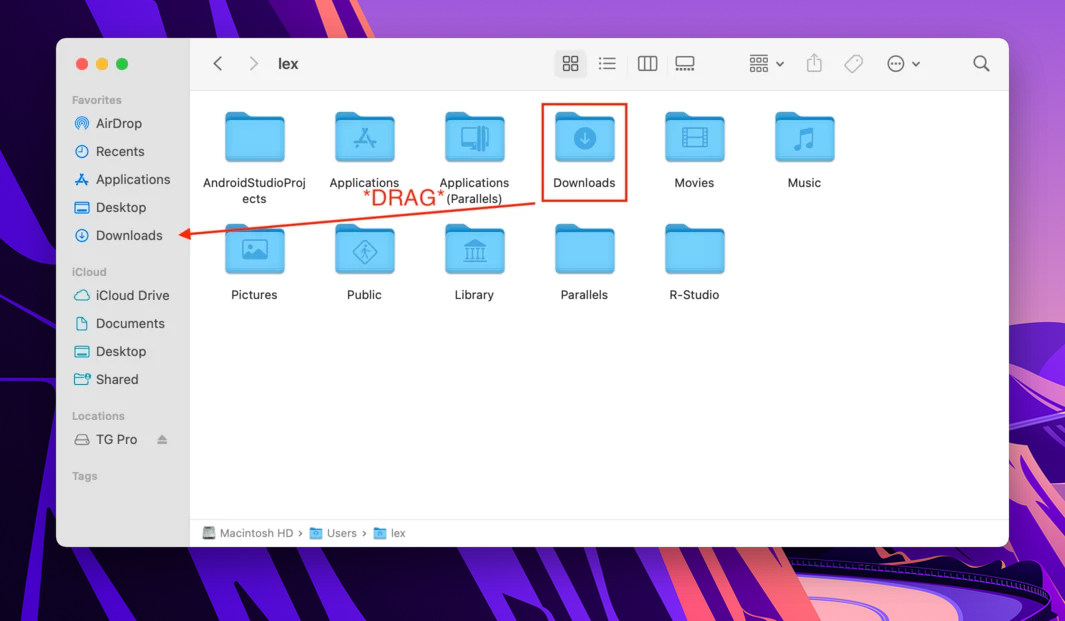Select the Downloads folder icon
Image resolution: width=1065 pixels, height=621 pixels.
[x=585, y=137]
